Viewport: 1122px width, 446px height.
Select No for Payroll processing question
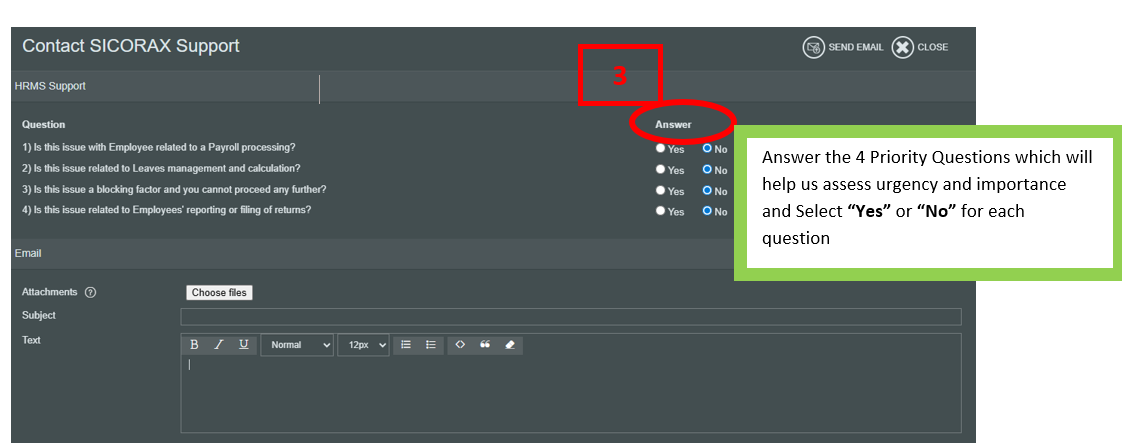coord(707,149)
